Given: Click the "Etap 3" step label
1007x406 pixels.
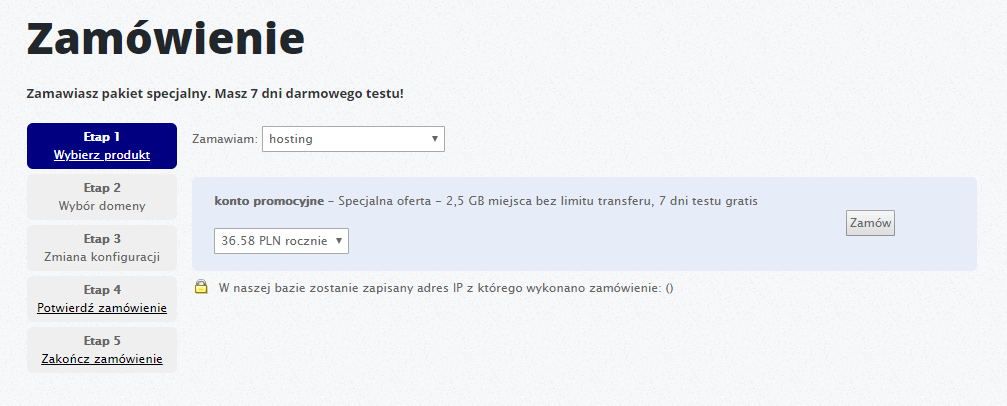Looking at the screenshot, I should coord(102,239).
